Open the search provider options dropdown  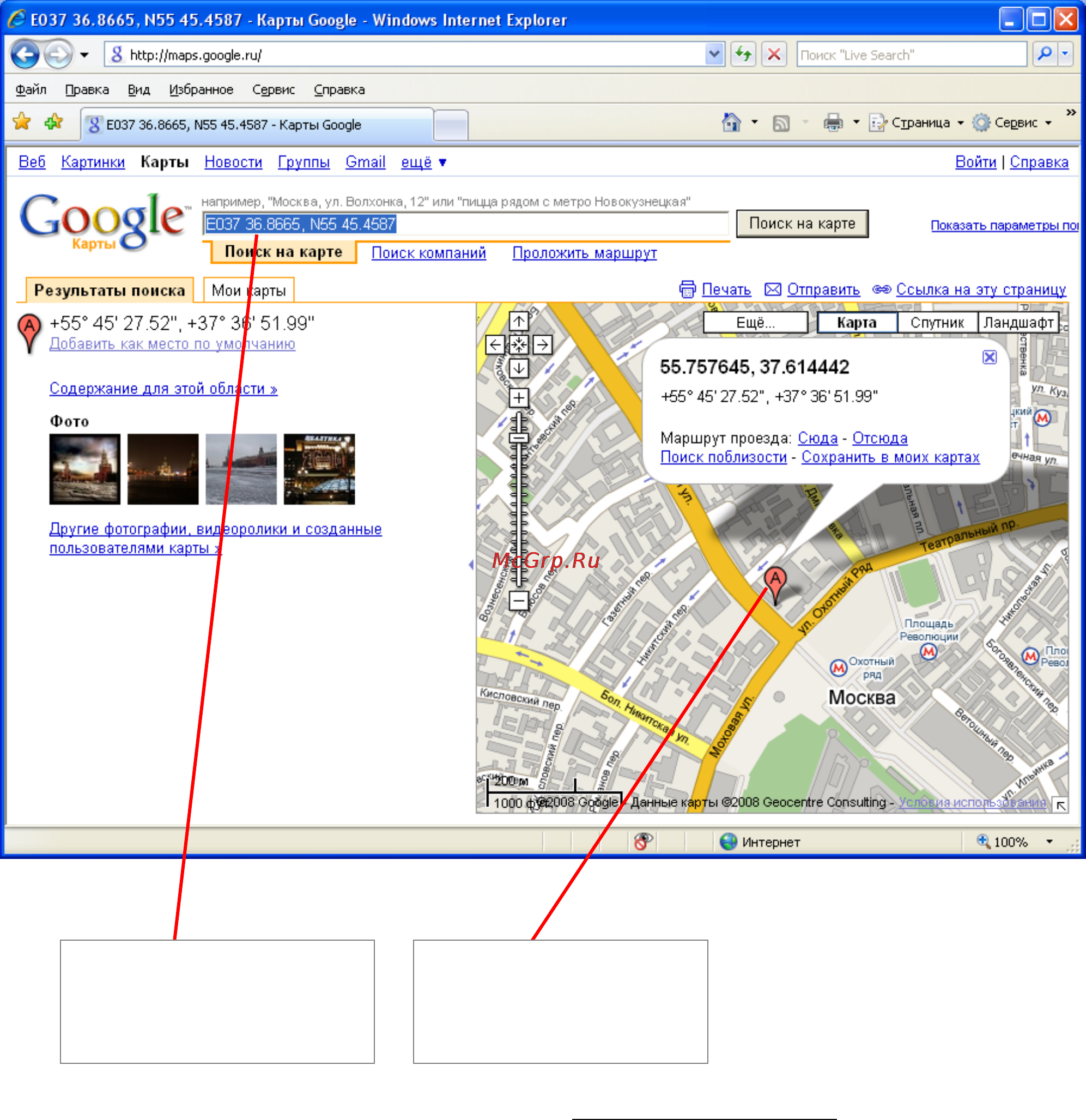tap(1065, 55)
